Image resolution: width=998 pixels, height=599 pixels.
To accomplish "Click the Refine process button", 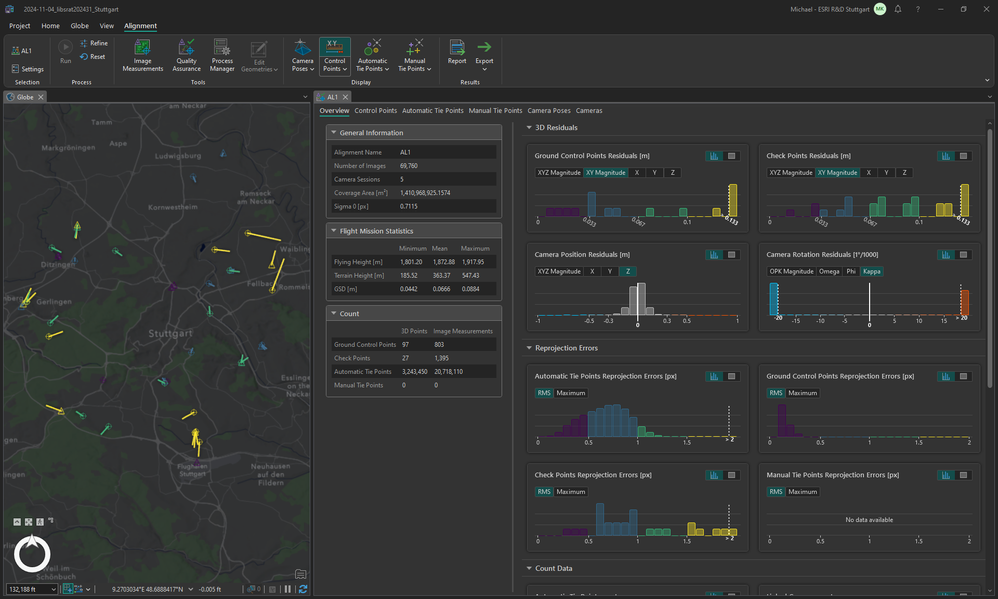I will point(93,44).
